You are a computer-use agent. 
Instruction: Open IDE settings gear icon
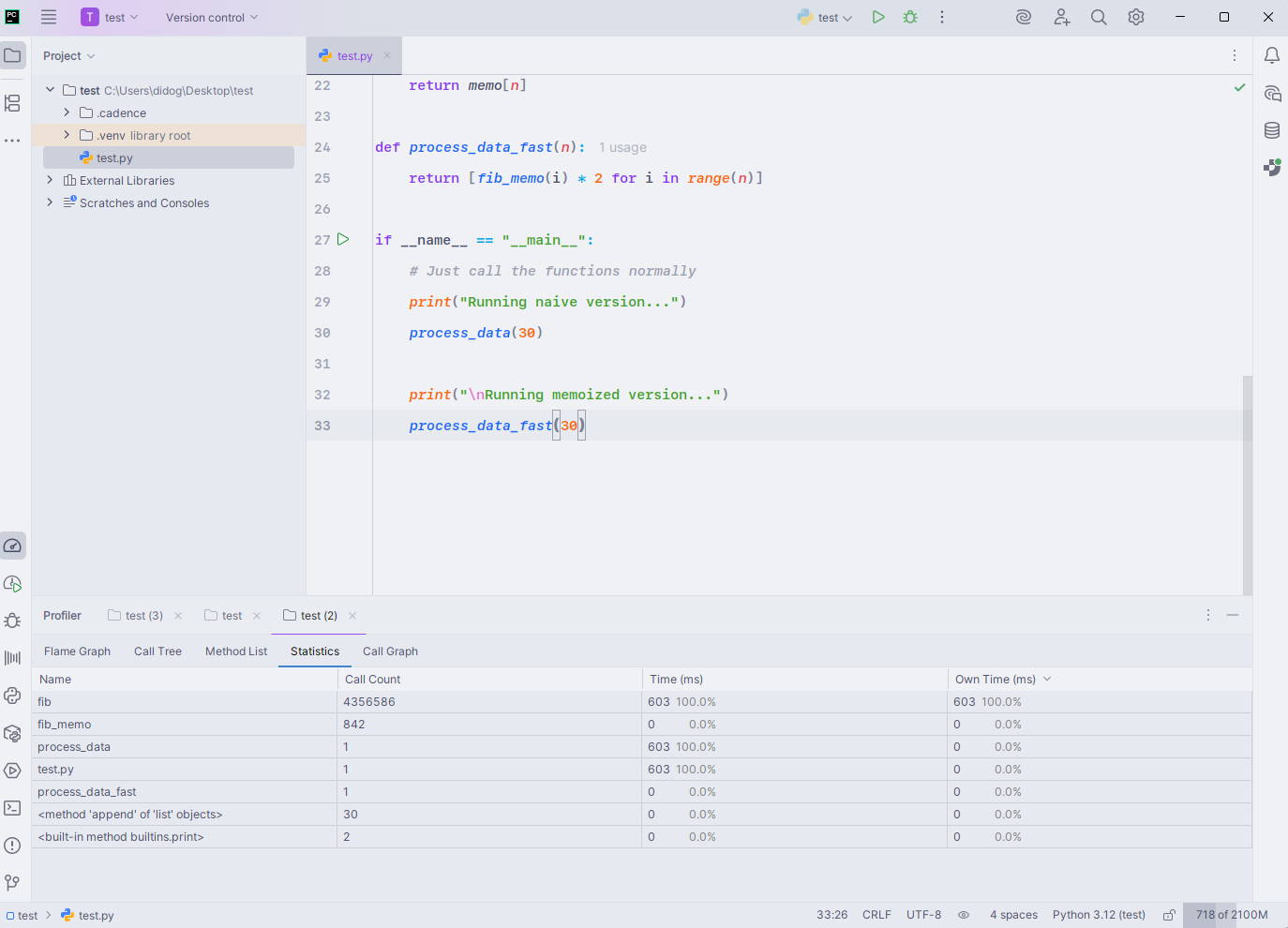tap(1136, 17)
